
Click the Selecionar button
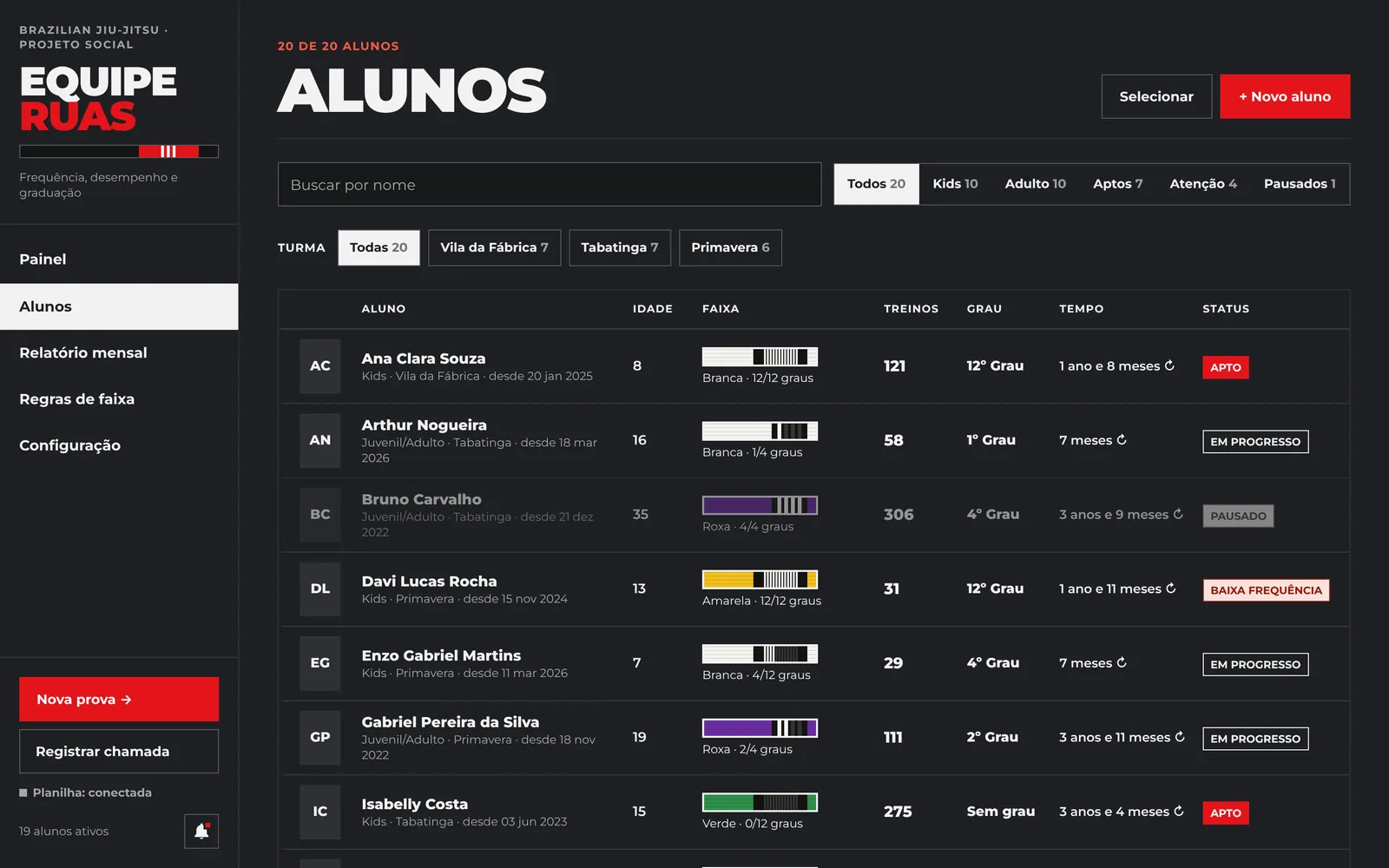(x=1156, y=96)
